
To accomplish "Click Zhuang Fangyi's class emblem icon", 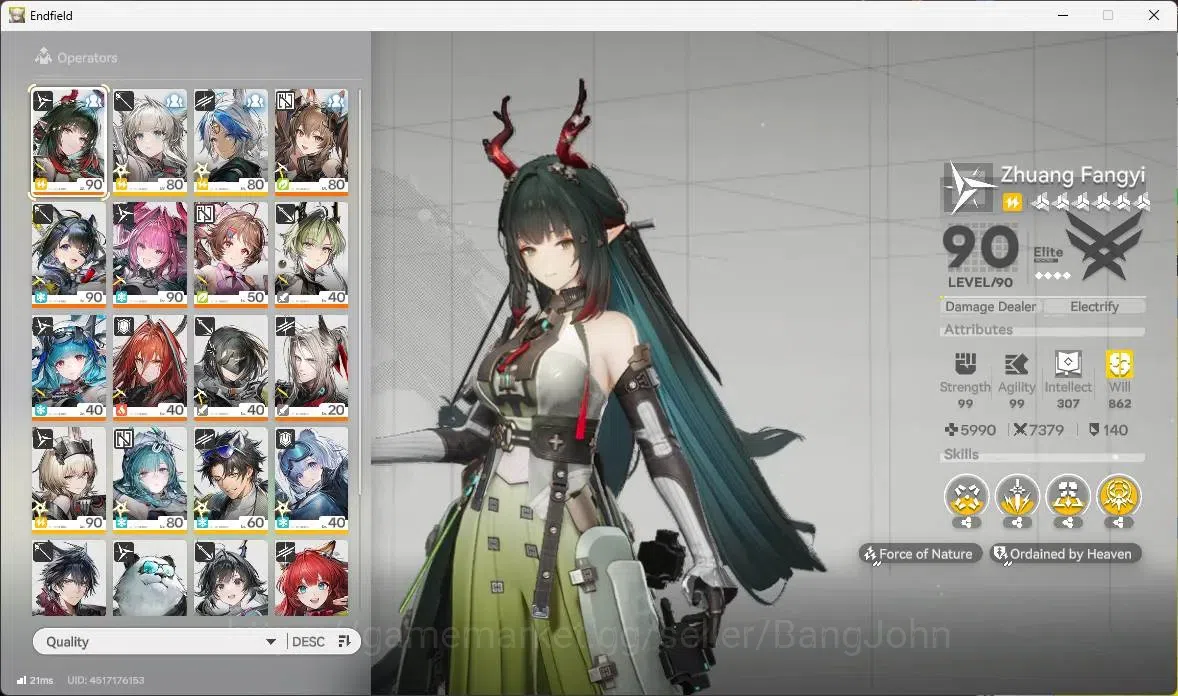I will 968,189.
